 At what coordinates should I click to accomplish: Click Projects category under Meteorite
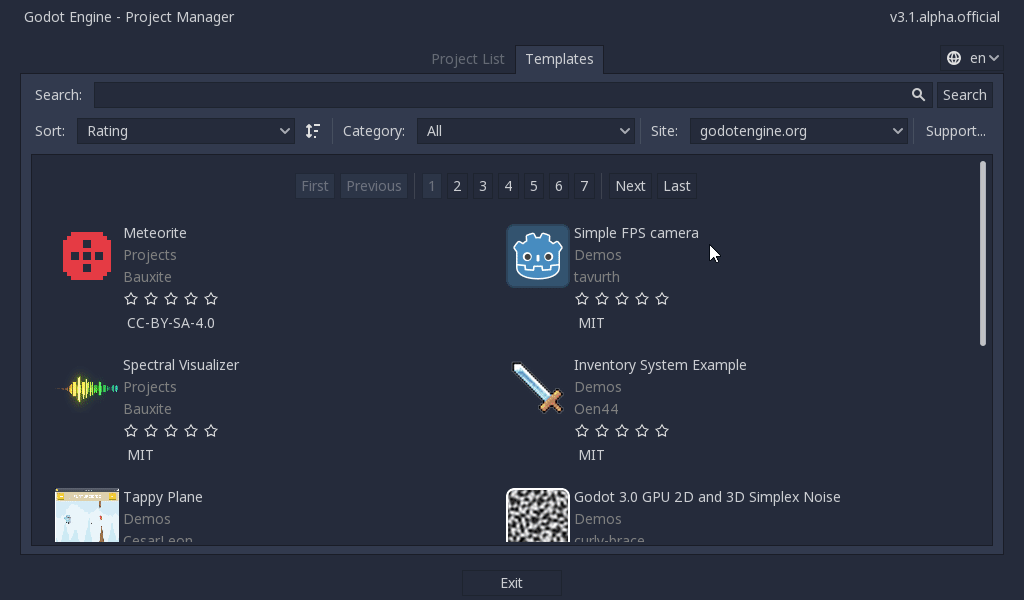click(150, 255)
